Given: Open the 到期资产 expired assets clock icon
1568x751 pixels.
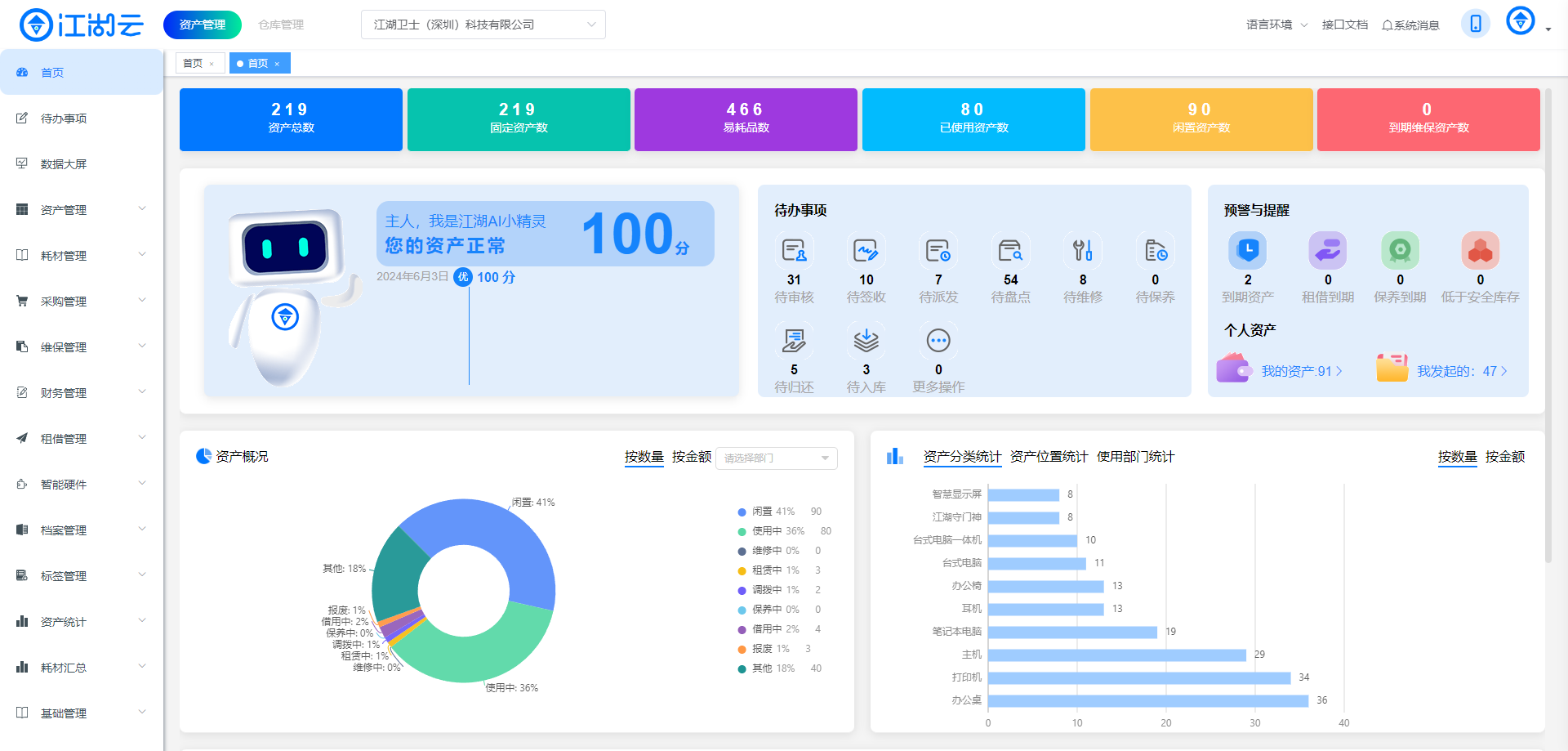Looking at the screenshot, I should [x=1248, y=250].
